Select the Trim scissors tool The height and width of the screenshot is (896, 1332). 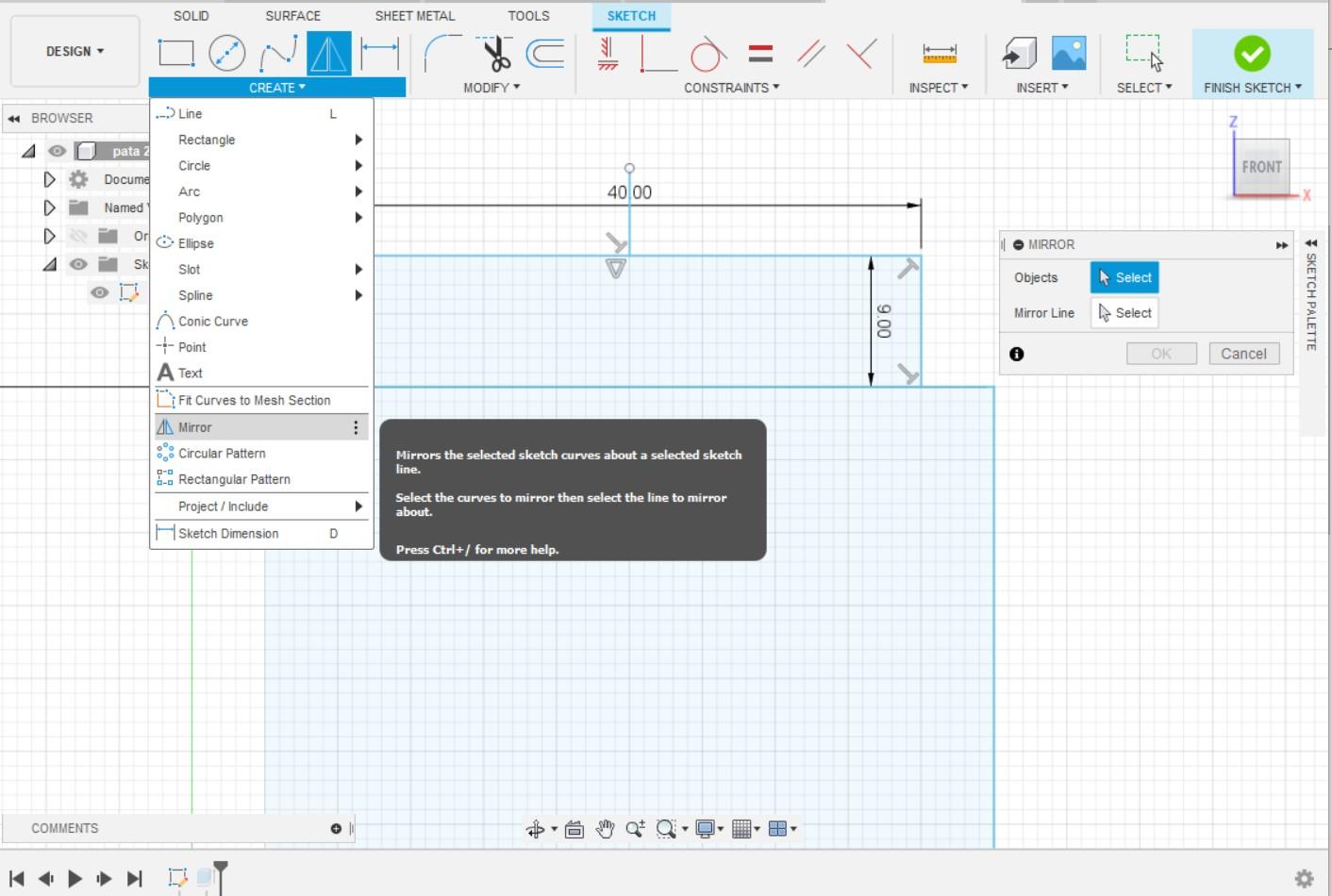pos(494,54)
